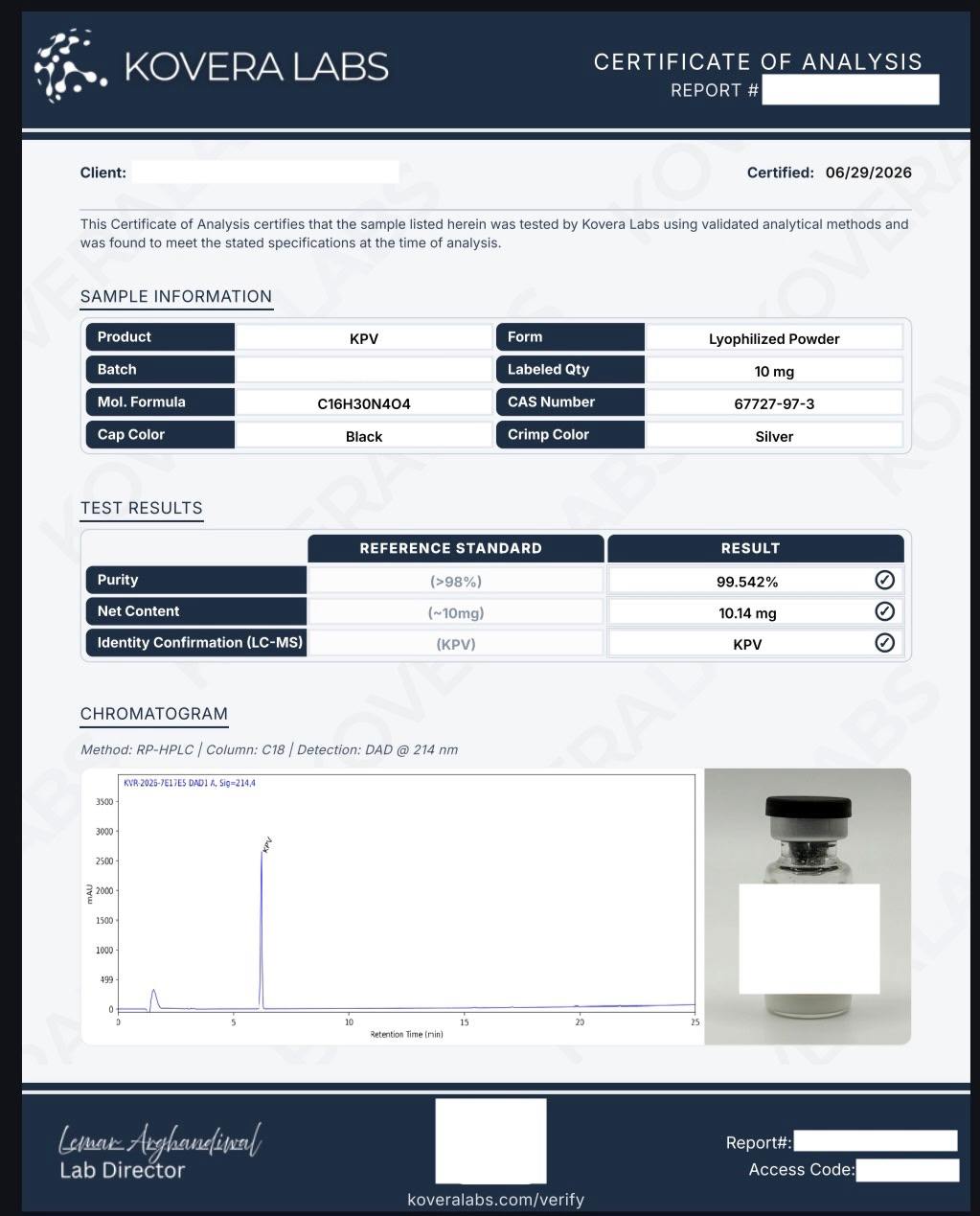Click the Crimp Color Silver value

pyautogui.click(x=774, y=436)
